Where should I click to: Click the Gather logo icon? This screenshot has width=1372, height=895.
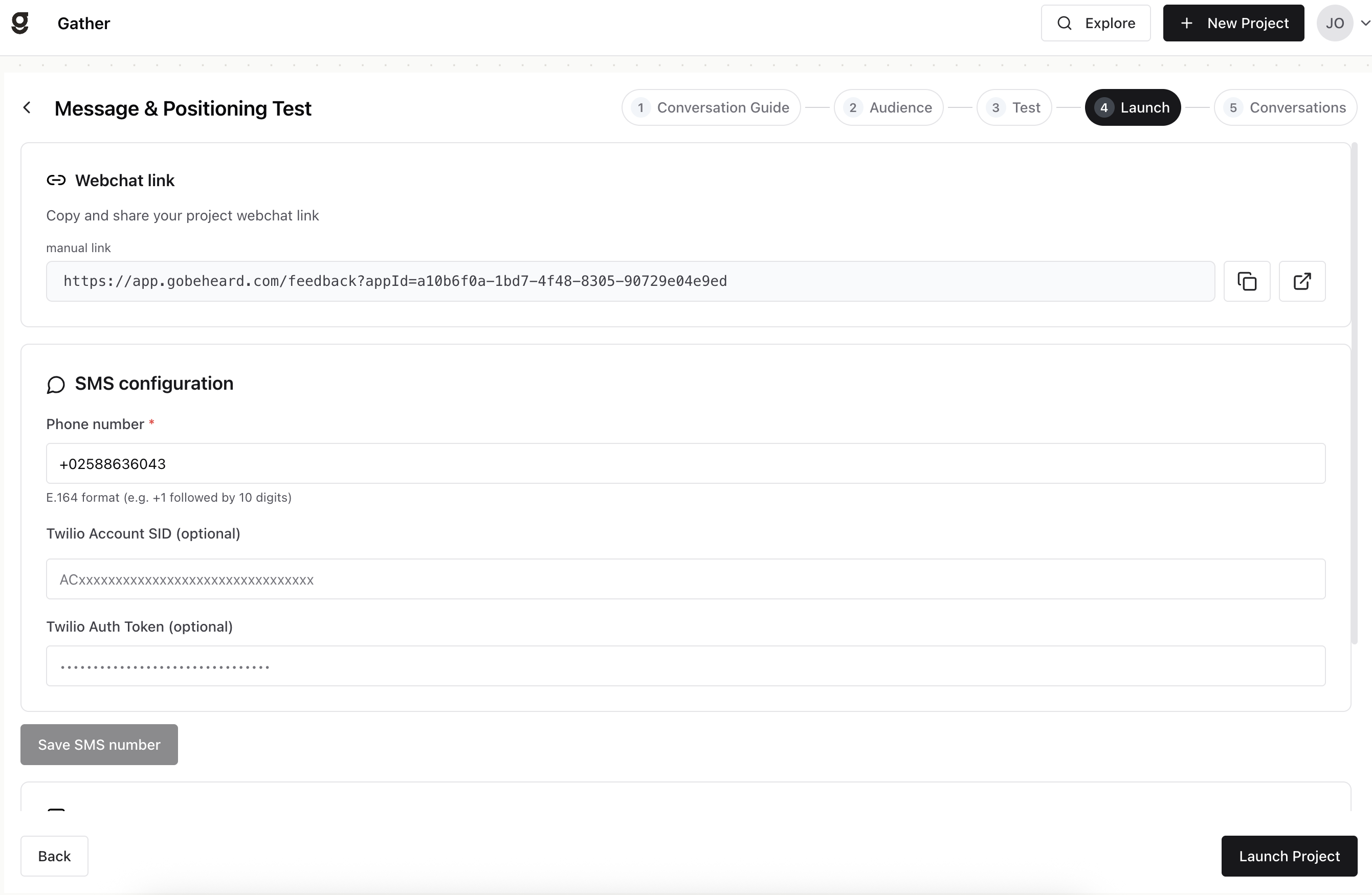click(20, 23)
